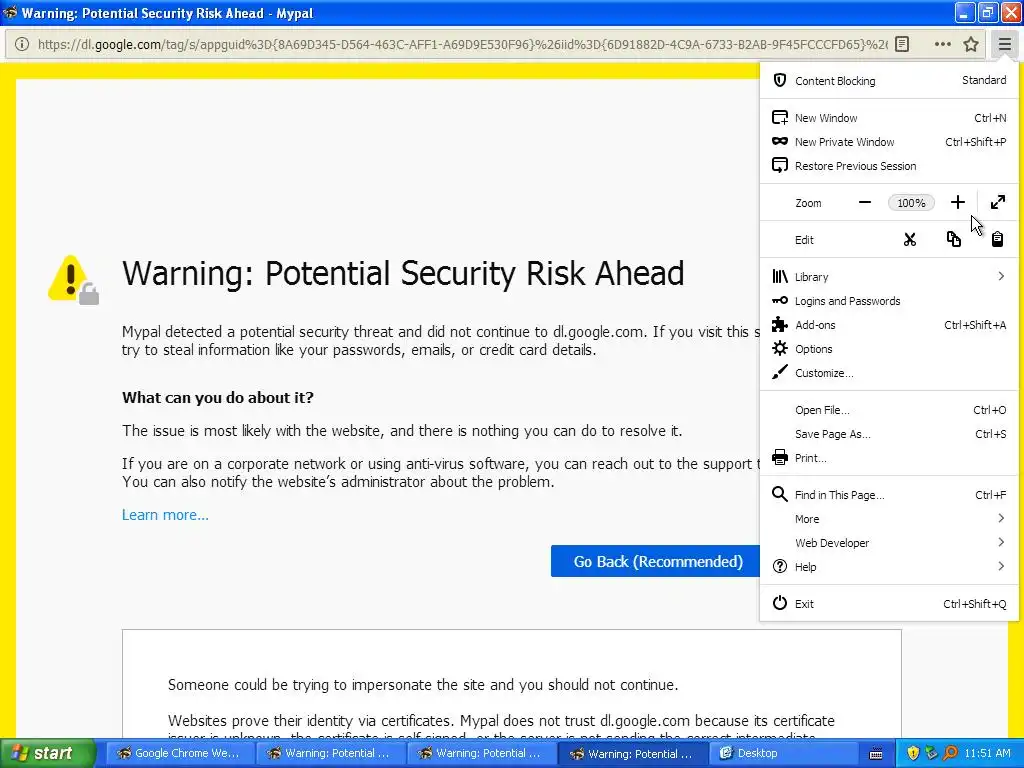
Task: Click Go Back (Recommended) button
Action: click(657, 562)
